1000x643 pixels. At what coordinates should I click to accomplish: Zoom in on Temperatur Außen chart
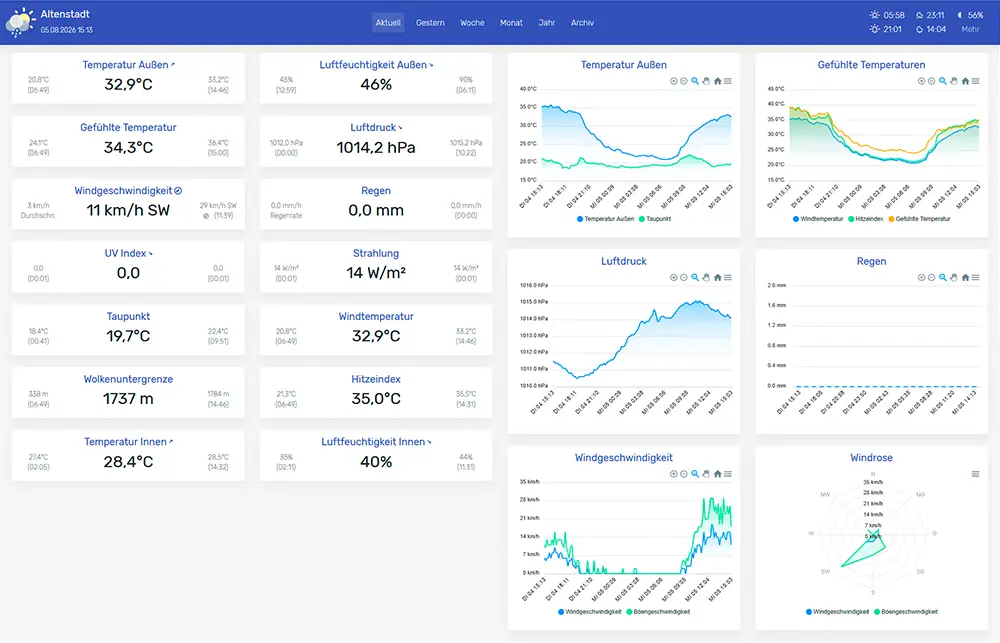click(x=673, y=81)
